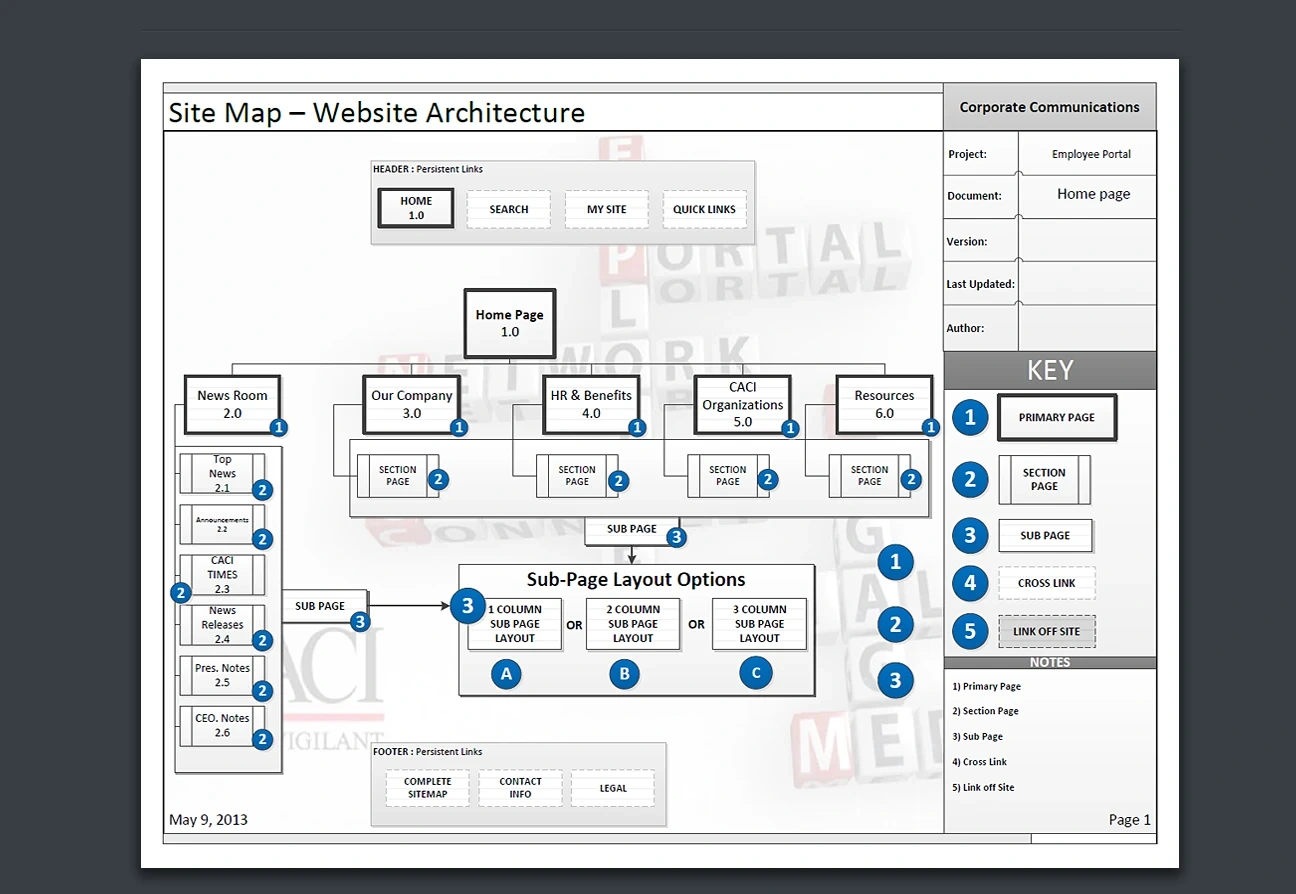
Task: Click the Pres. Notes 2.5 box
Action: tap(222, 675)
